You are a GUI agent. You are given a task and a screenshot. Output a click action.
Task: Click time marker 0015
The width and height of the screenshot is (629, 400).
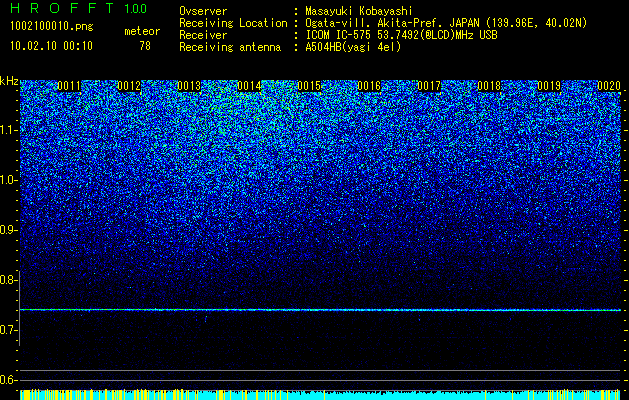coord(309,86)
